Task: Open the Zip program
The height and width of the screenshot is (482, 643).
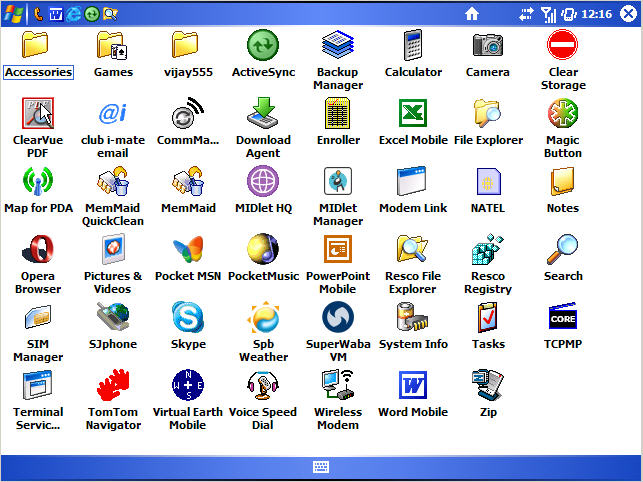Action: tap(488, 394)
